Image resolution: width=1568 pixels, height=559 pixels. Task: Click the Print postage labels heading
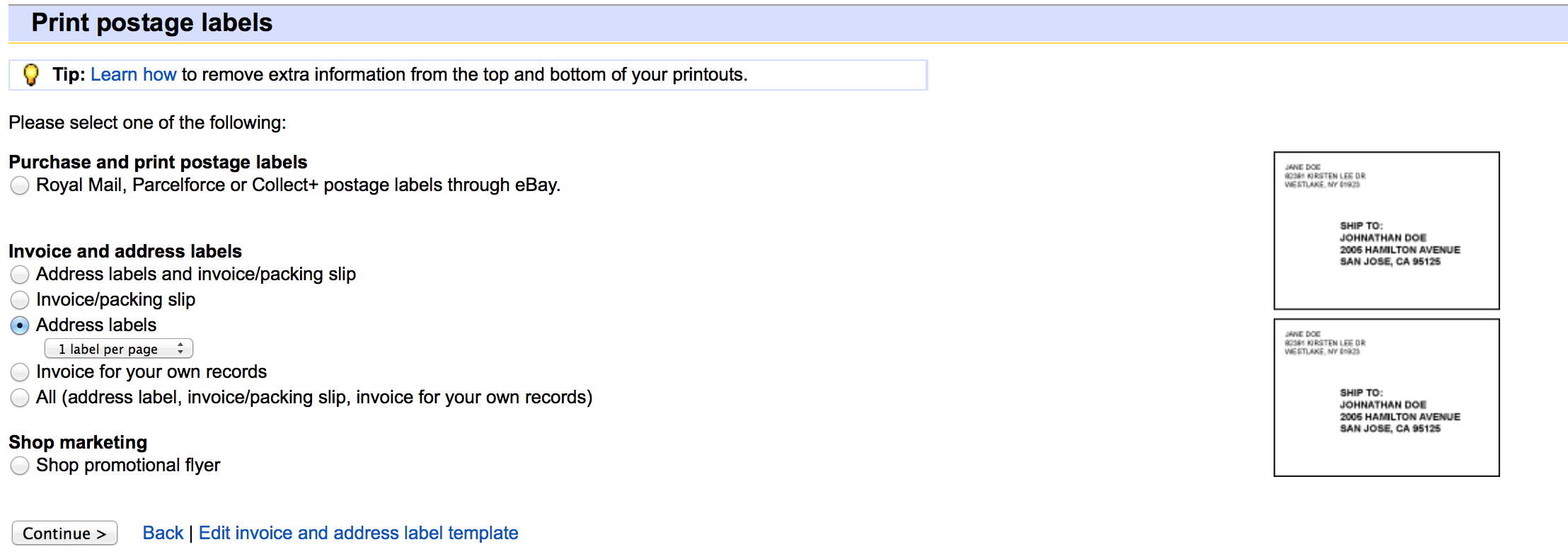152,23
